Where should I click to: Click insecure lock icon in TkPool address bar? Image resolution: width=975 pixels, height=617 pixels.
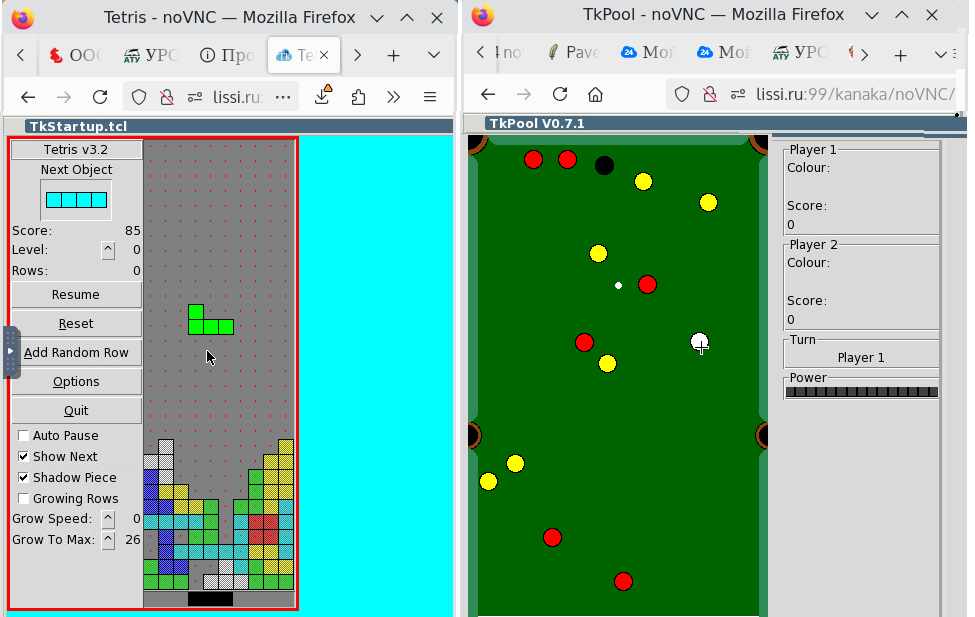tap(709, 94)
